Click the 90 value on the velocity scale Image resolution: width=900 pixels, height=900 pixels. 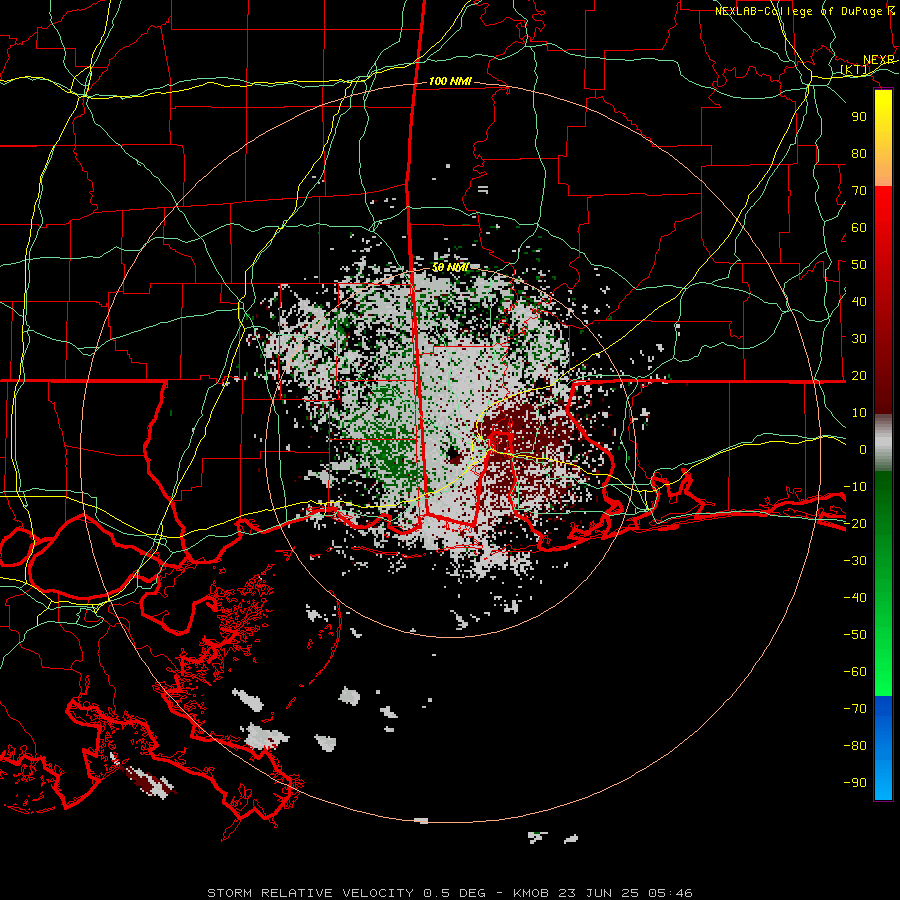(859, 117)
